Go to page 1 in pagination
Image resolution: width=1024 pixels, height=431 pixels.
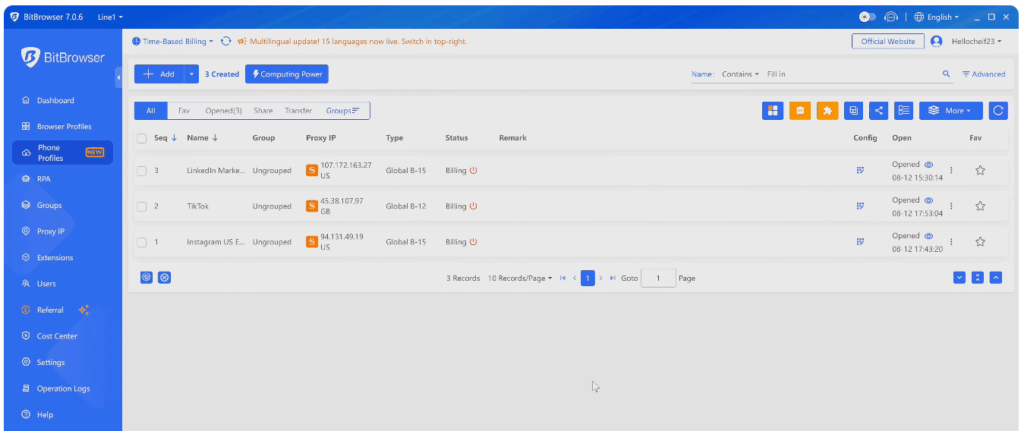588,278
